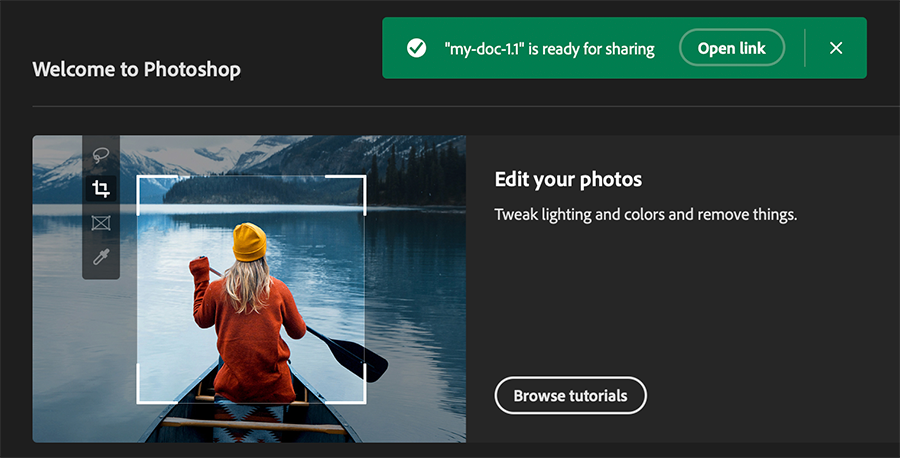Click the bottom-left crop corner handle
Viewport: 900px width, 458px height.
click(139, 402)
